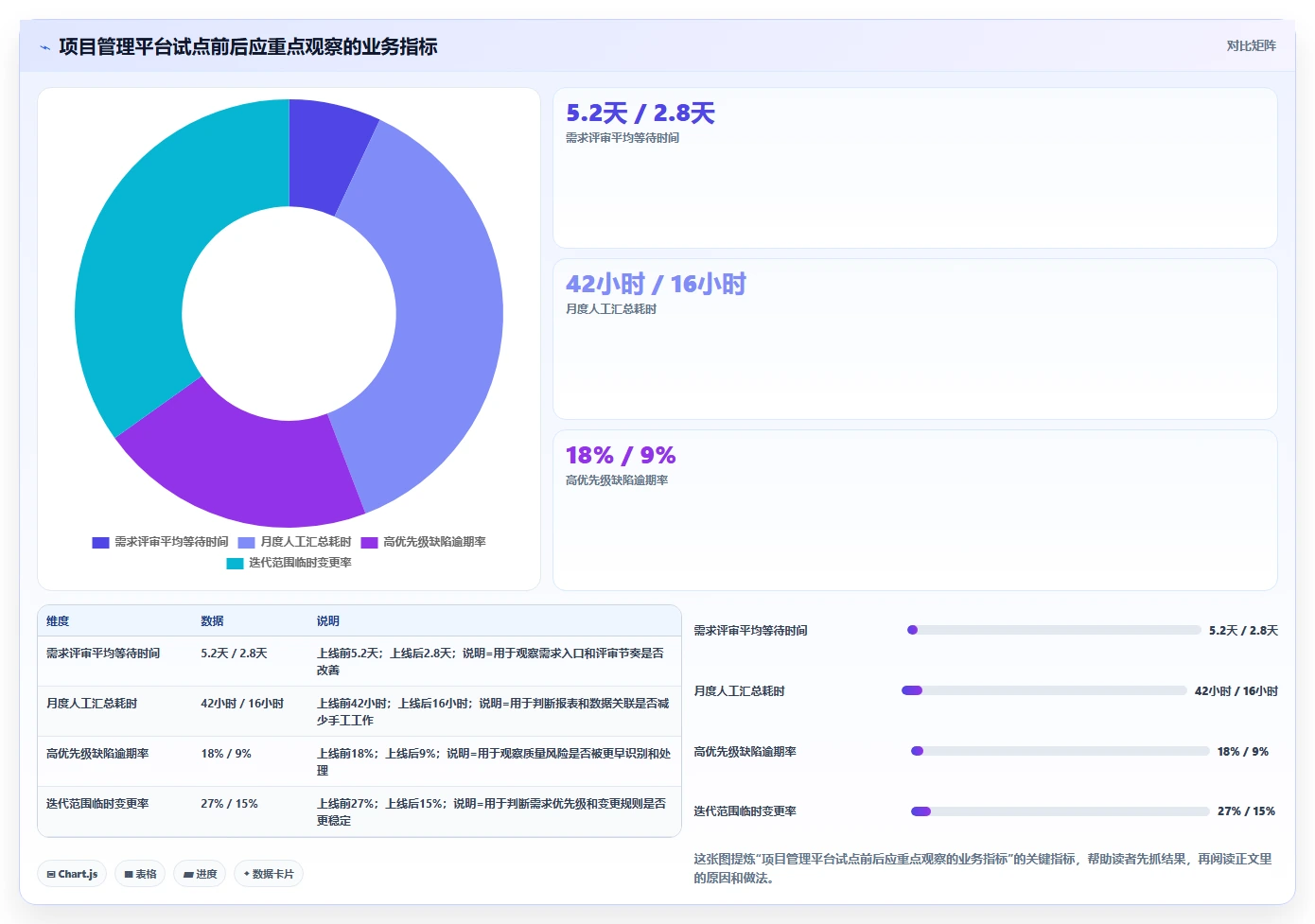Click the page title 项目管理平台试点前后应重点观察的业务指标
Viewport: 1315px width, 924px height.
(x=248, y=46)
